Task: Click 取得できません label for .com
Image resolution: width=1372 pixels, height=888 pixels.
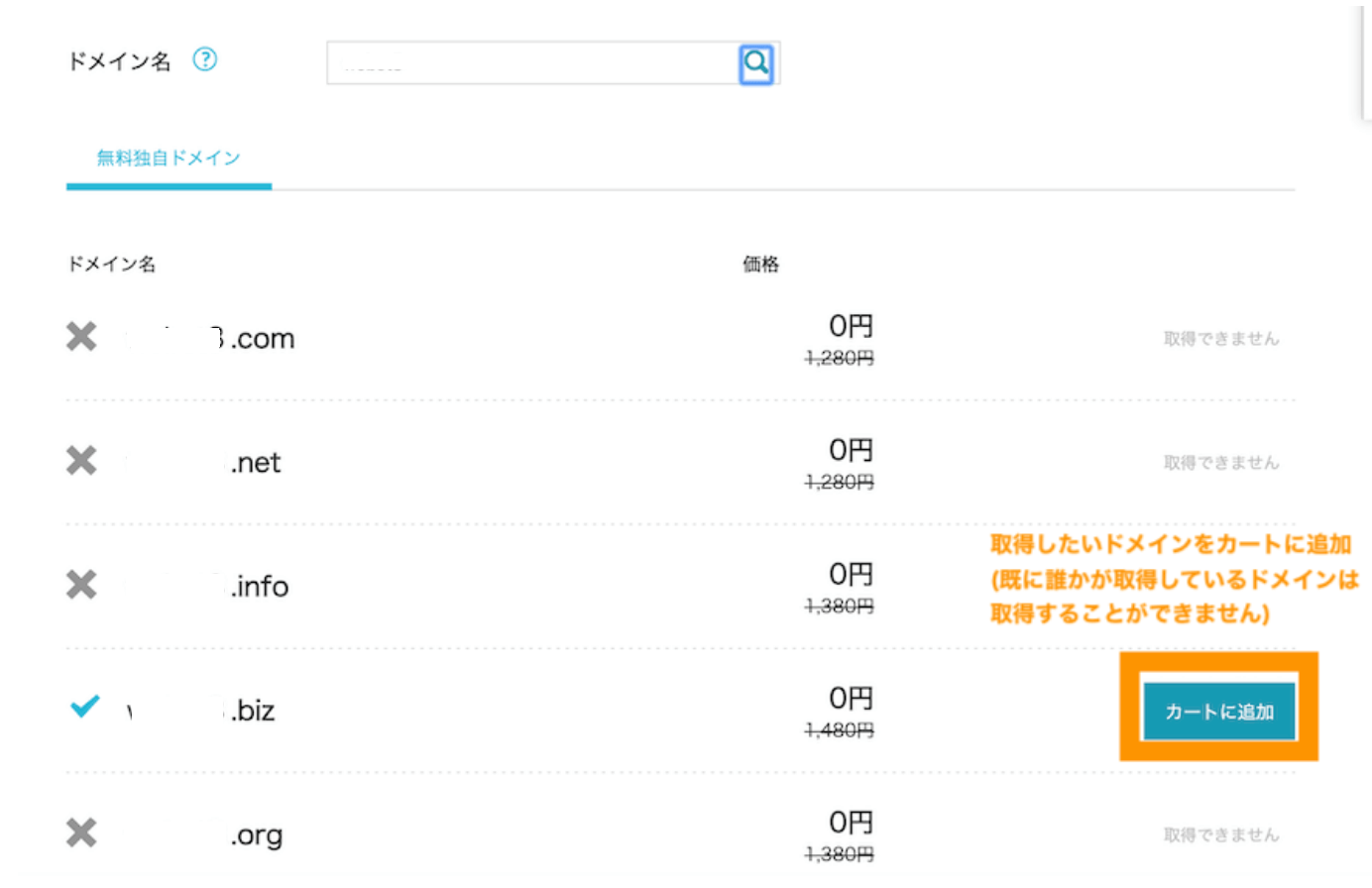Action: tap(1220, 339)
